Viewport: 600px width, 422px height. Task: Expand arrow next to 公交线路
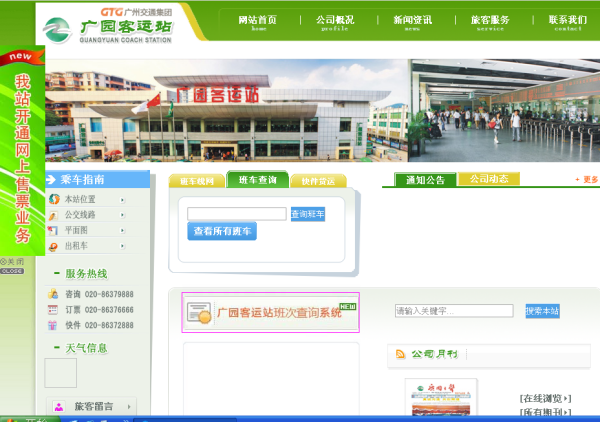[122, 215]
